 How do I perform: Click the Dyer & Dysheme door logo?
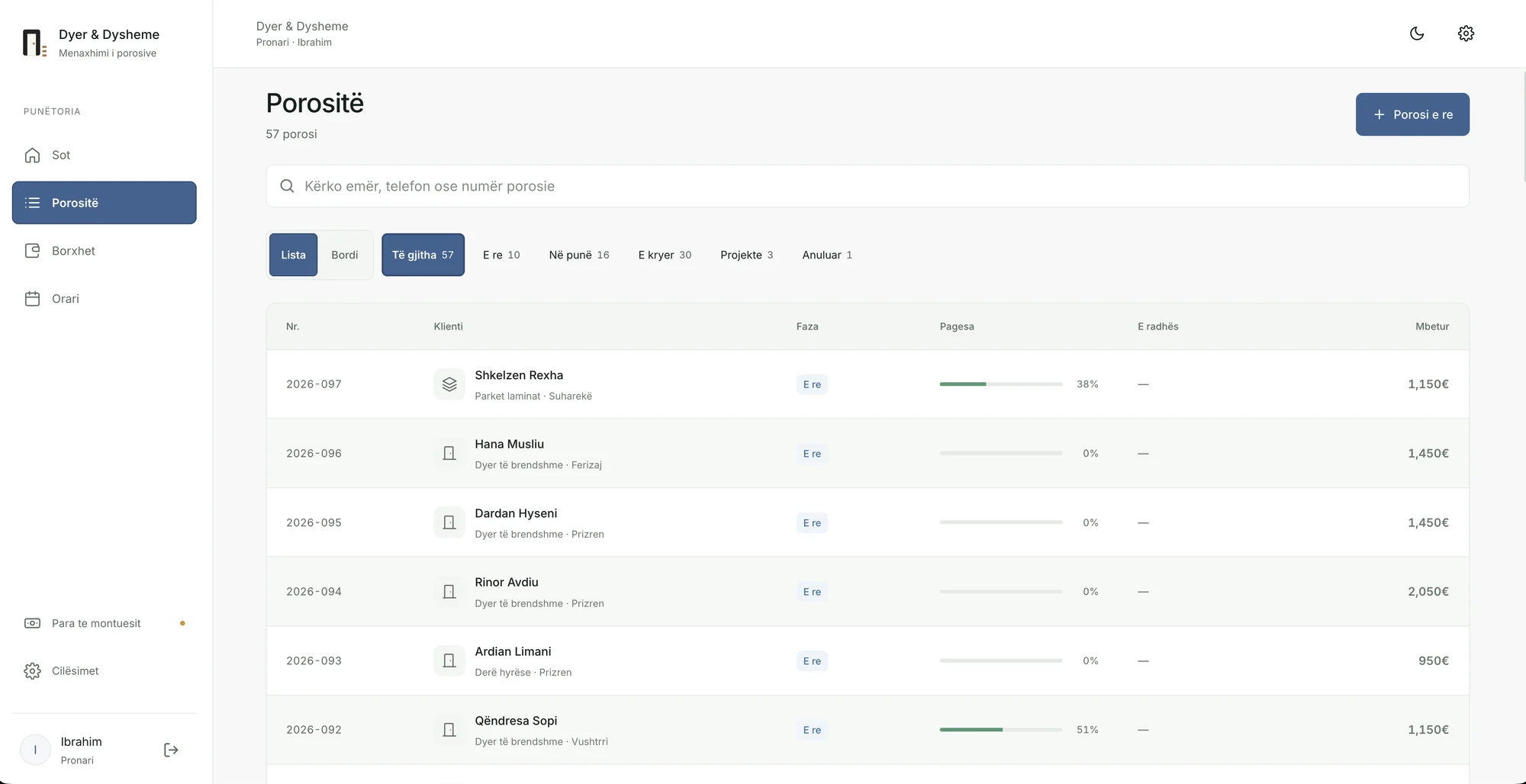pos(34,43)
